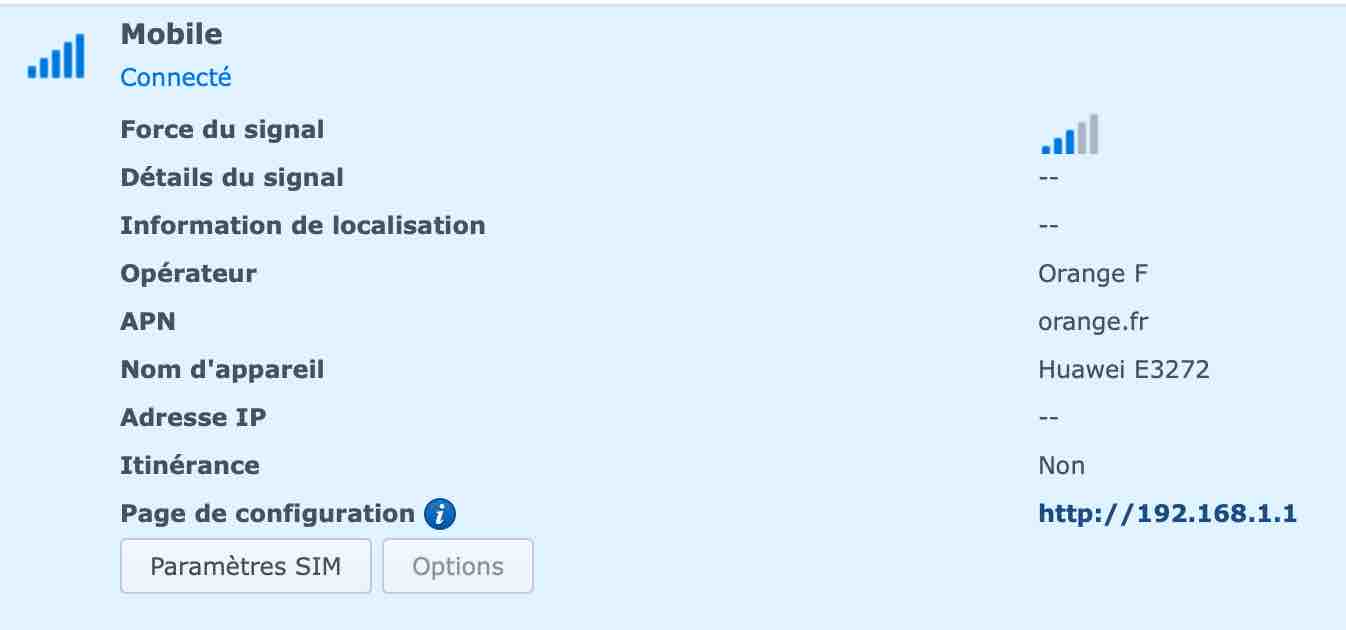Click the Force du signal label
This screenshot has width=1346, height=630.
point(222,130)
